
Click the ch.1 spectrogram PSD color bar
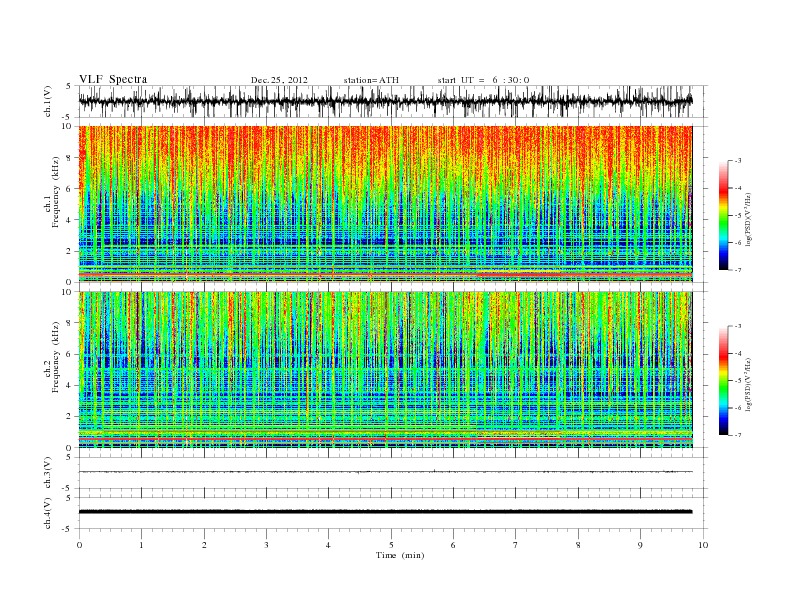[x=723, y=216]
